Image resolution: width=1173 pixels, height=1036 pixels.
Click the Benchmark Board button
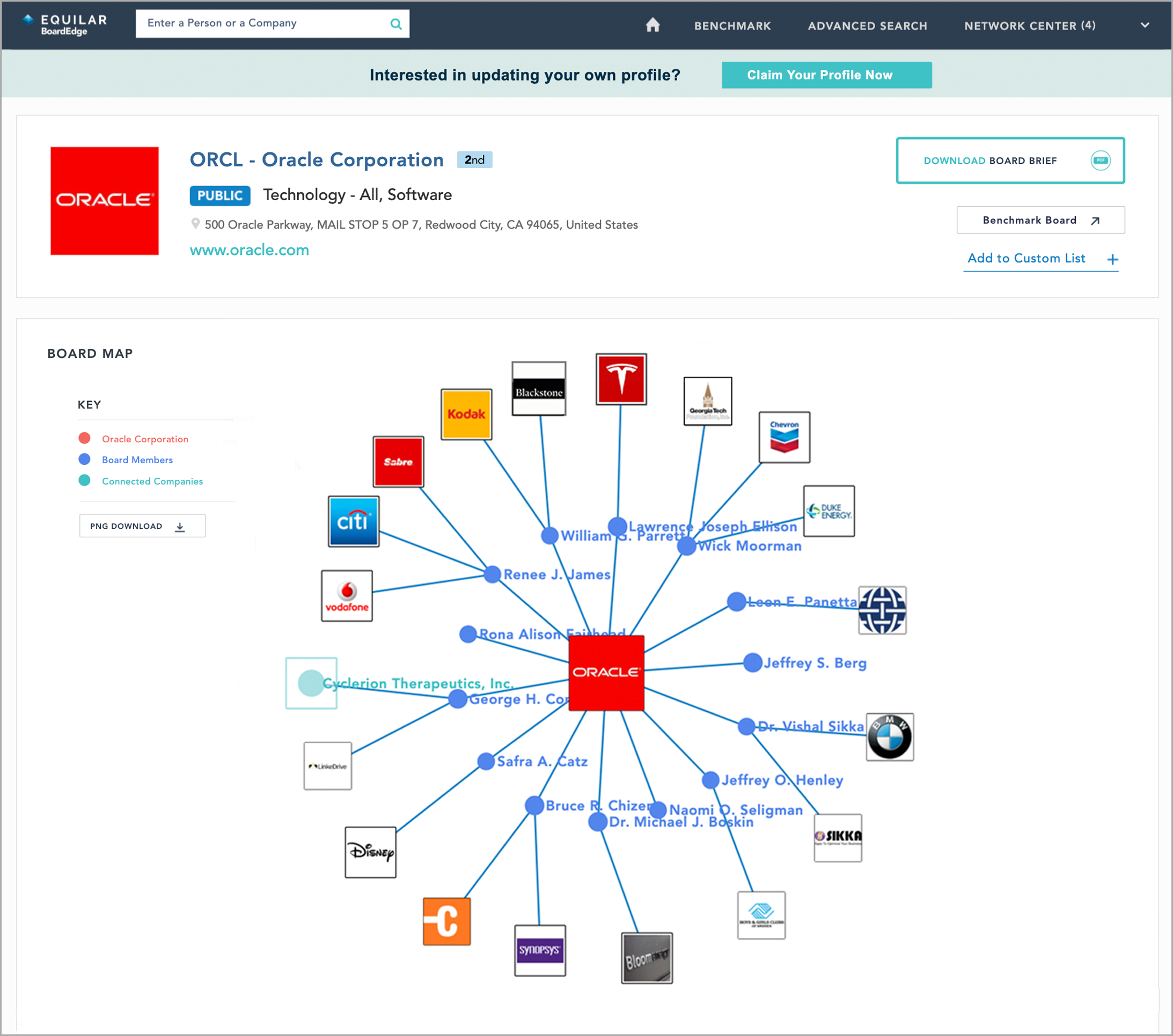1040,221
